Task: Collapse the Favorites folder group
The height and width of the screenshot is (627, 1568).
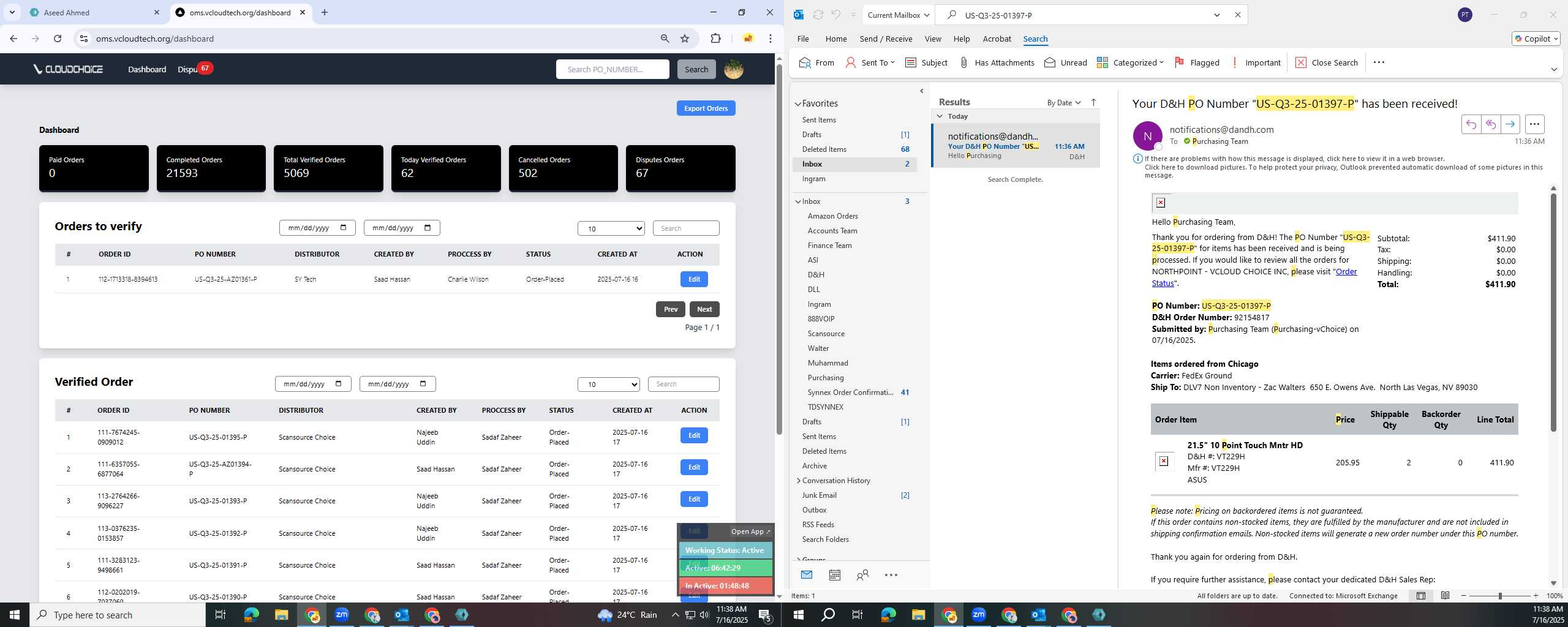Action: [x=798, y=103]
